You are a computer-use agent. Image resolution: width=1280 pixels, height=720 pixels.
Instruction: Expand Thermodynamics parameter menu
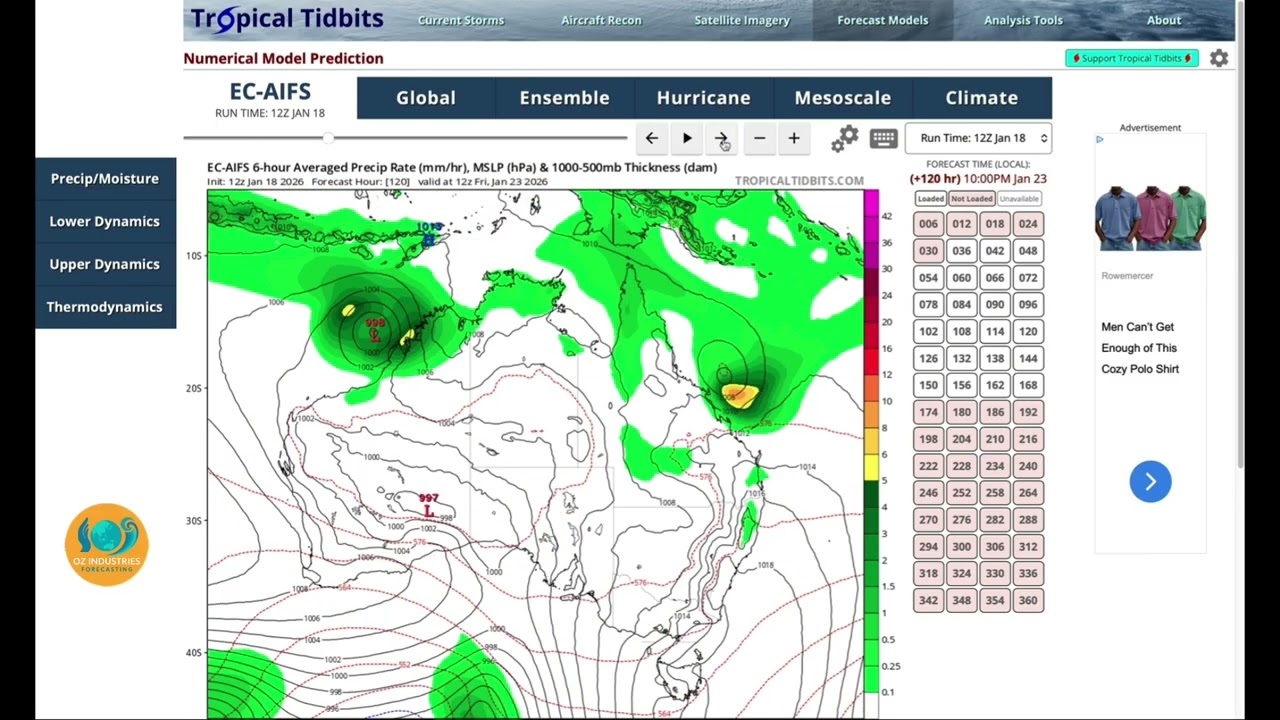[105, 307]
